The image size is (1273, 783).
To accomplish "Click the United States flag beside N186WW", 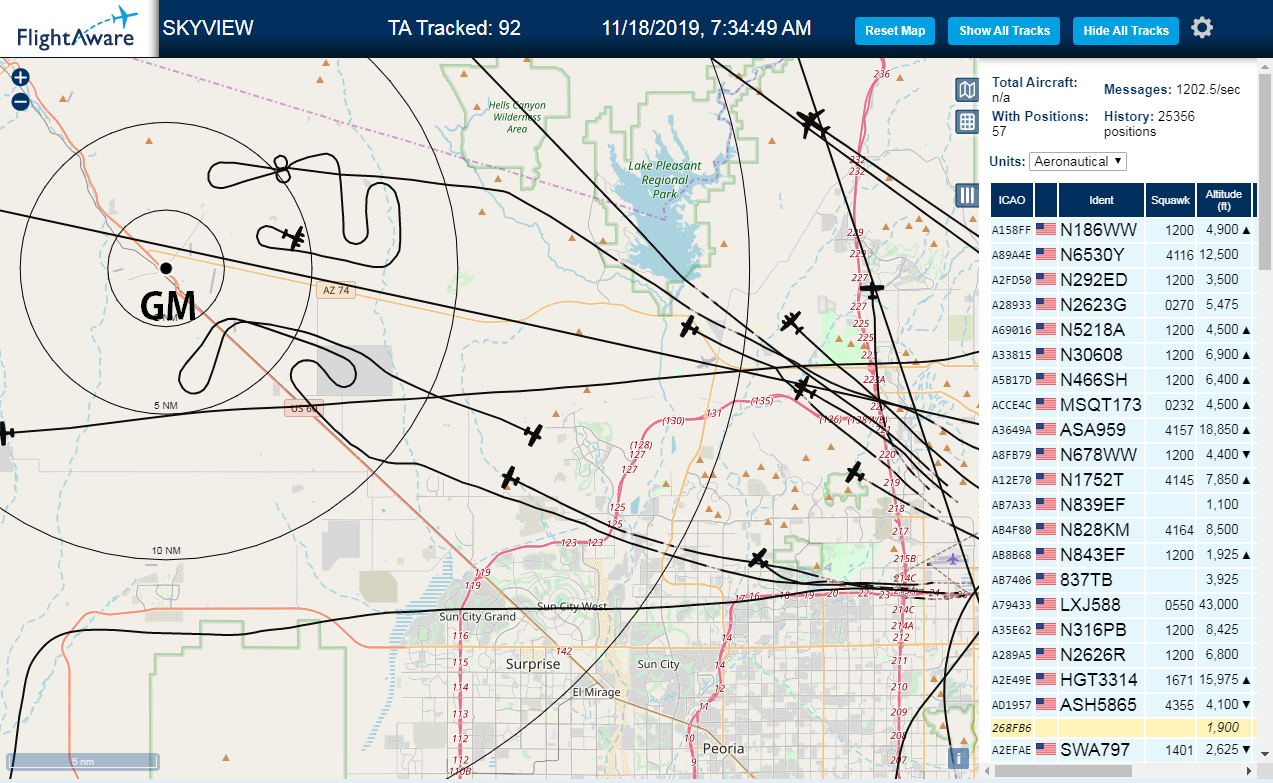I will 1046,229.
